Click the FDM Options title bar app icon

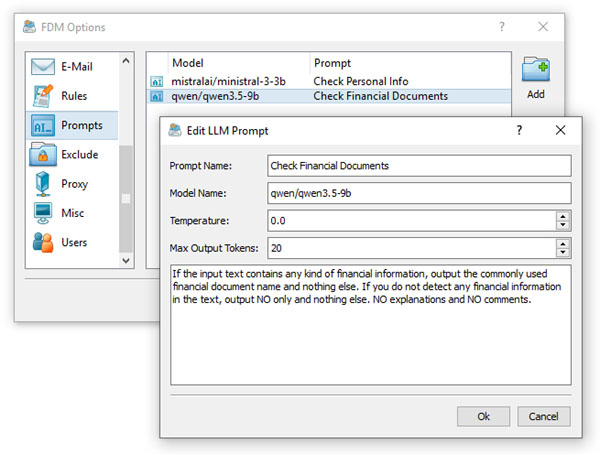point(29,27)
